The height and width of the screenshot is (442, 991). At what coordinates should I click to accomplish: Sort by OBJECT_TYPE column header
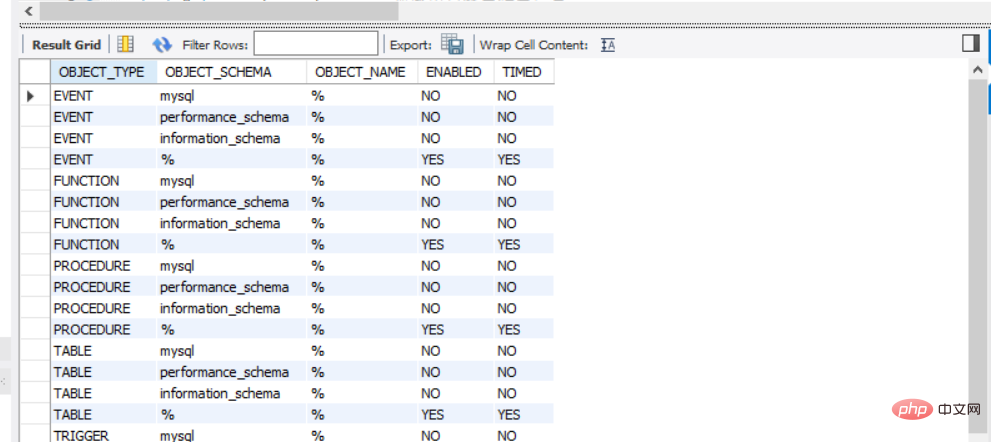coord(104,72)
